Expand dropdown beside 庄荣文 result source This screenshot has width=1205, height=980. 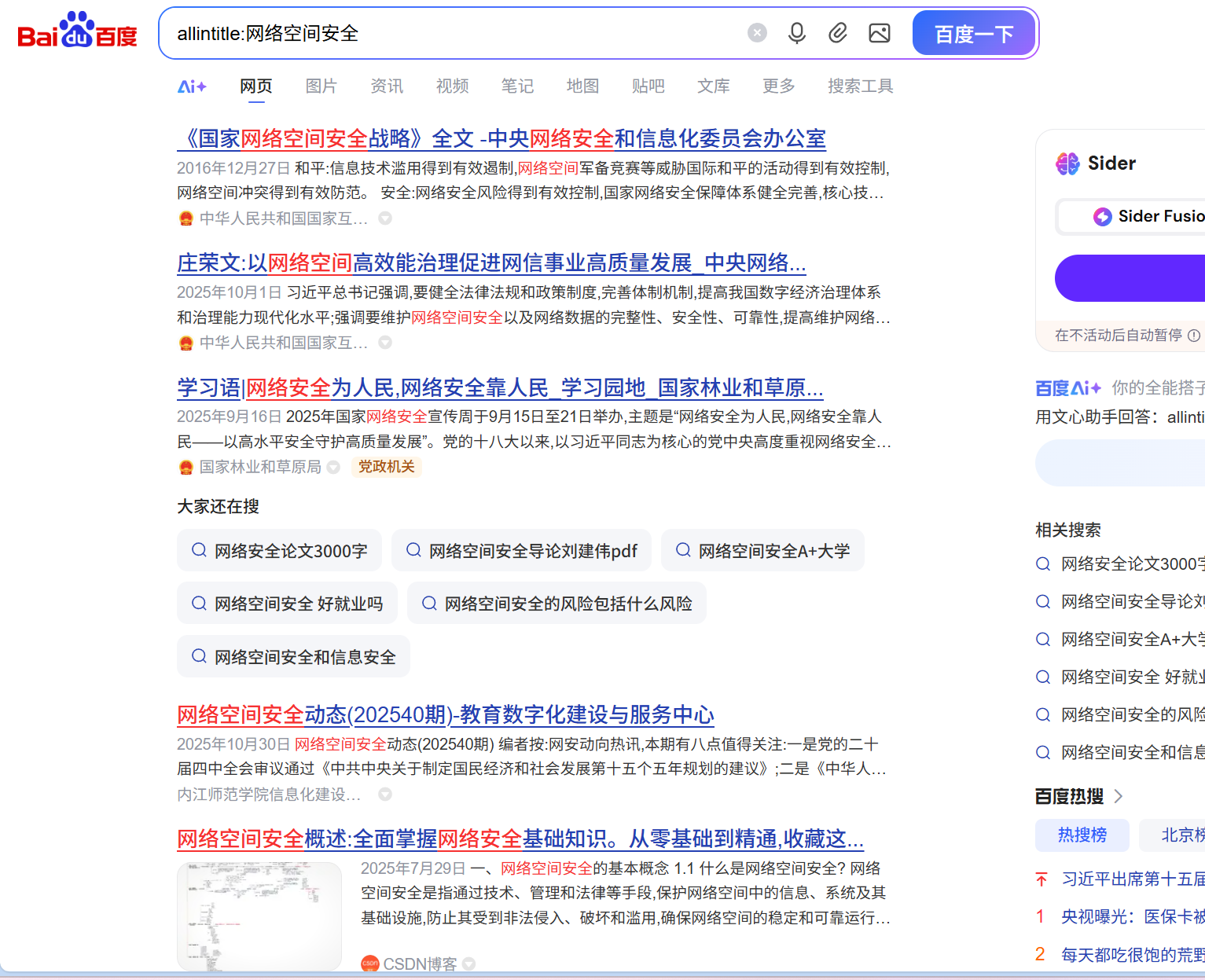[x=385, y=343]
